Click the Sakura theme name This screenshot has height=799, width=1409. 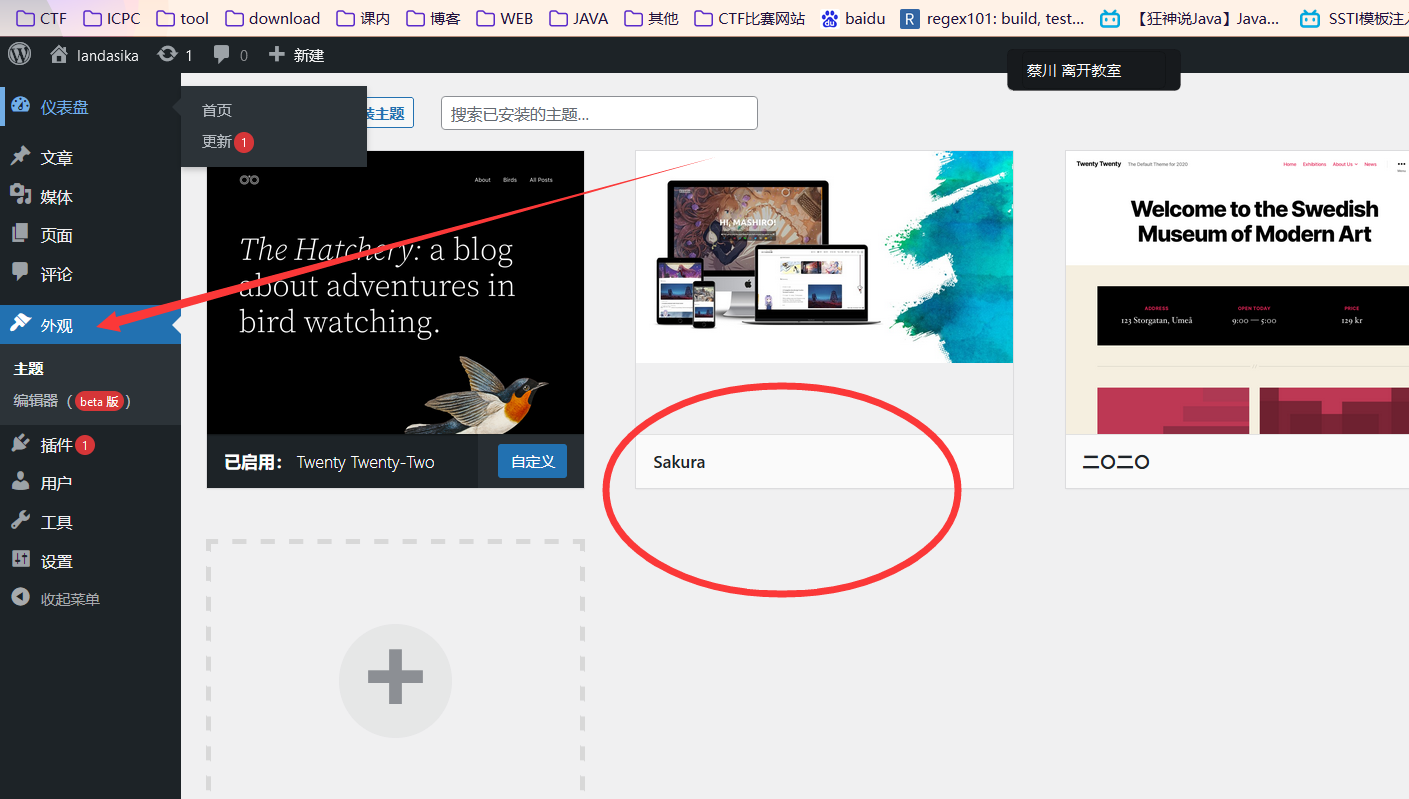[x=679, y=462]
